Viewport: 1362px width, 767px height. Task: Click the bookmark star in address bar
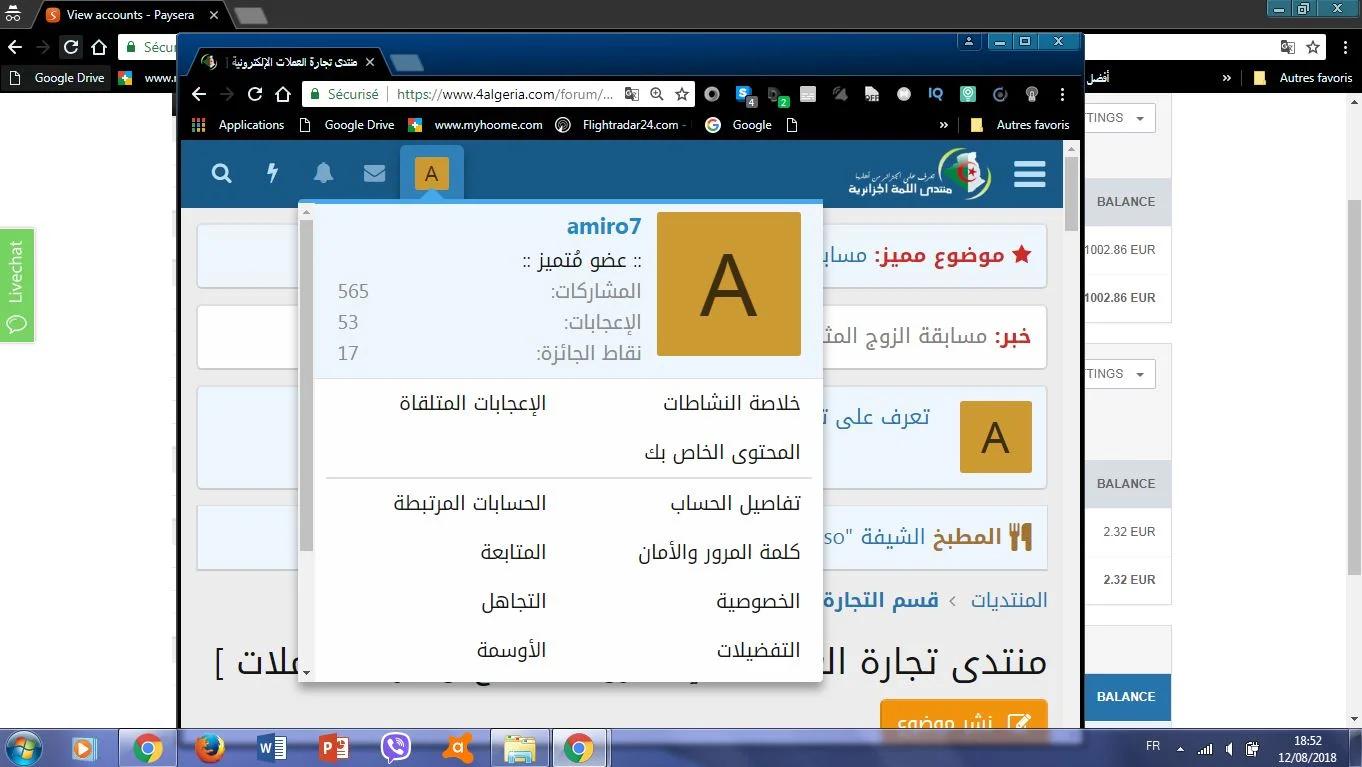coord(682,94)
